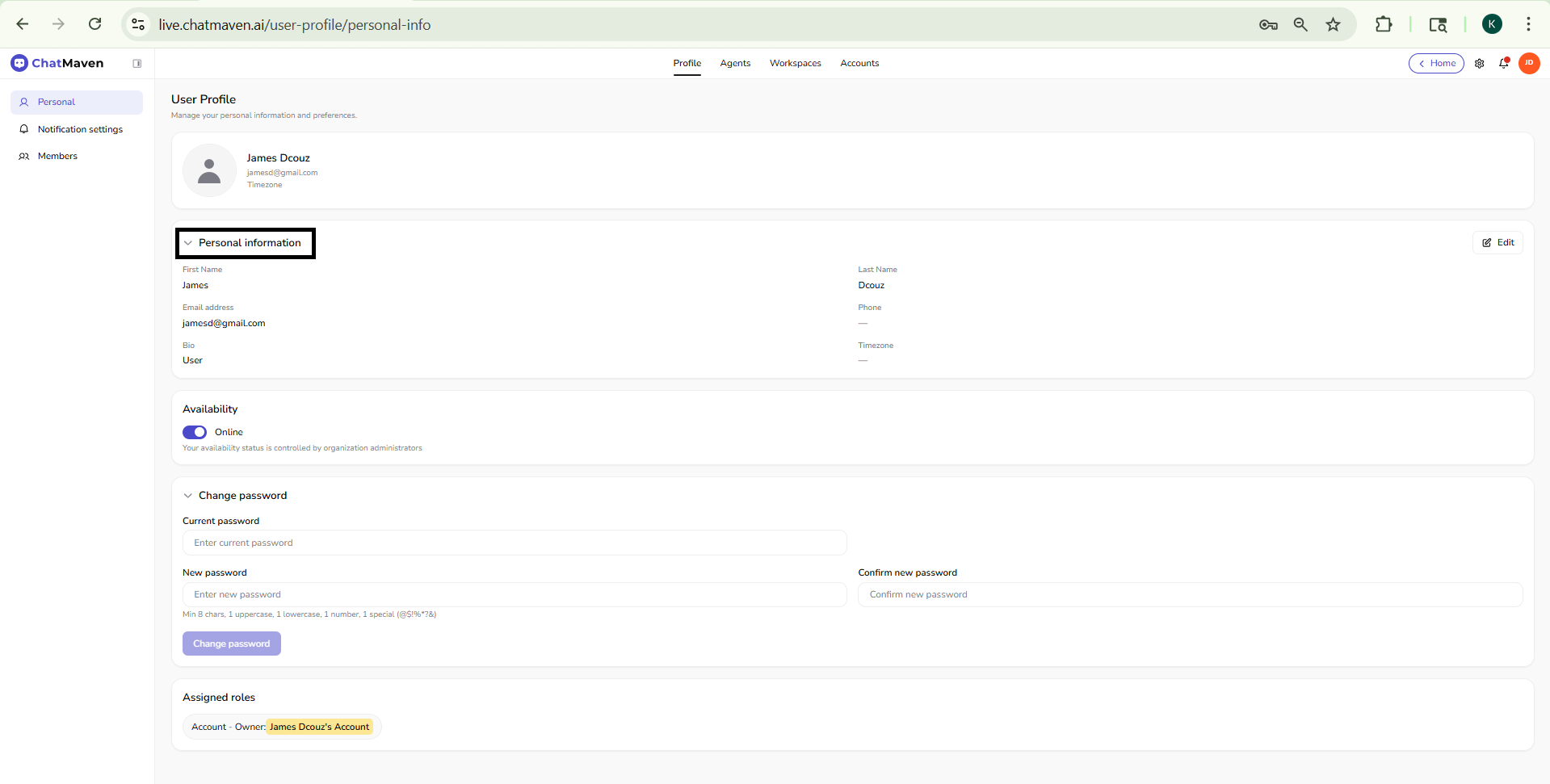The image size is (1550, 784).
Task: Click the browser bookmark star icon
Action: click(x=1333, y=24)
